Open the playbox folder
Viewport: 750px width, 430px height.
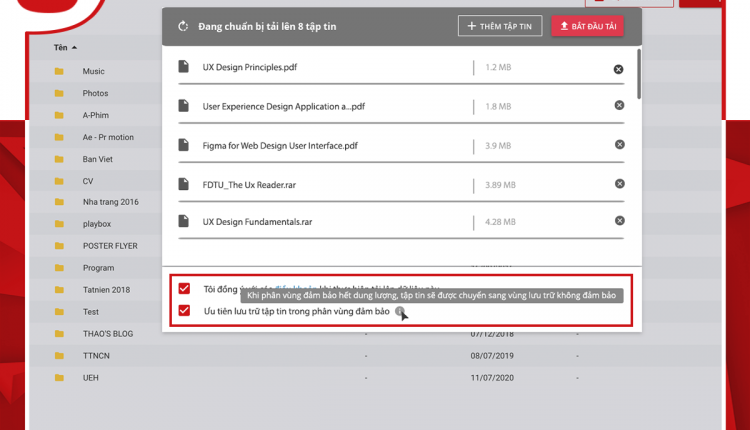[x=97, y=224]
